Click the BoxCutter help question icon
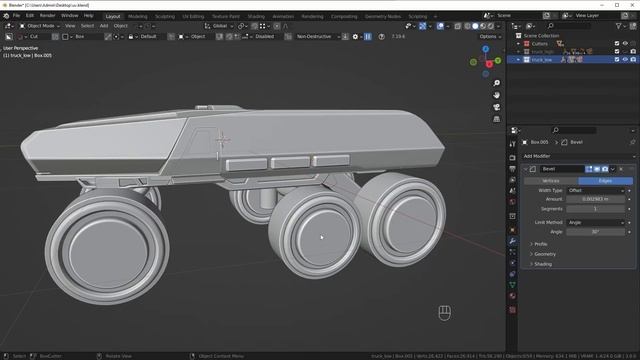The width and height of the screenshot is (640, 360). pyautogui.click(x=381, y=37)
